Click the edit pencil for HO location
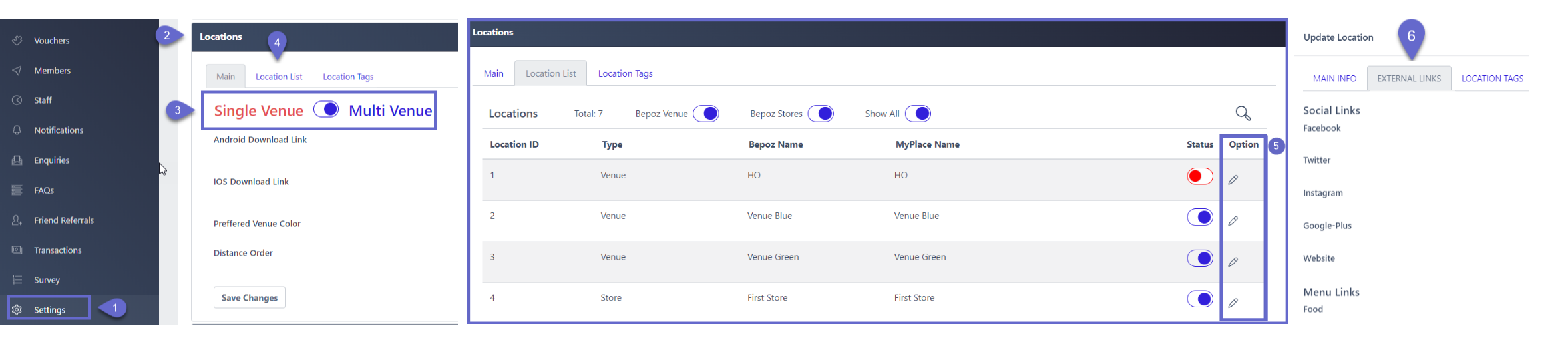The height and width of the screenshot is (352, 1568). (x=1233, y=180)
